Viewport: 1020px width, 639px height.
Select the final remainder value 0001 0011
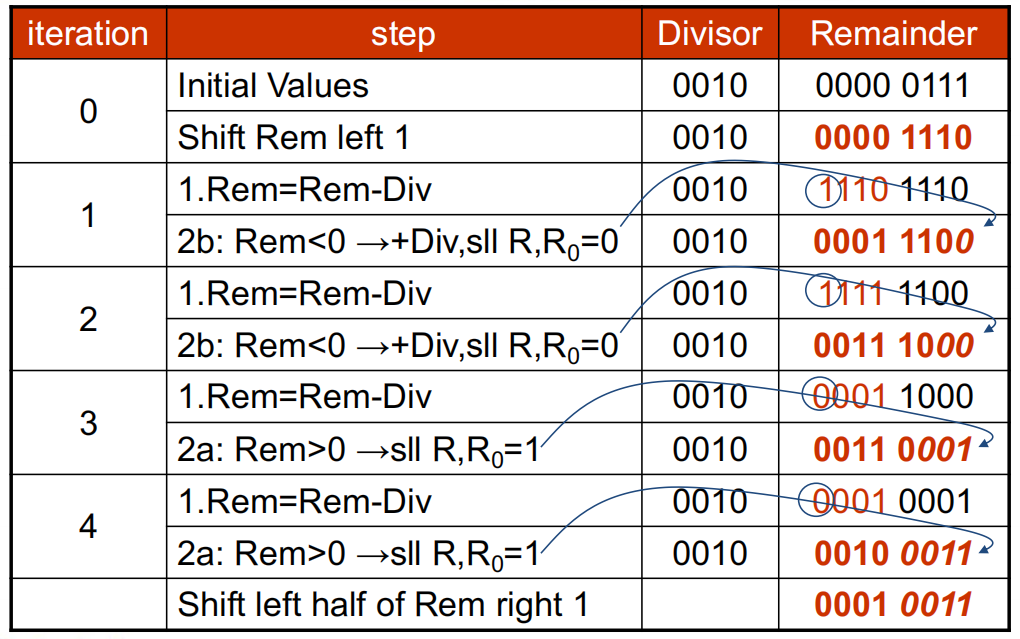click(x=893, y=604)
